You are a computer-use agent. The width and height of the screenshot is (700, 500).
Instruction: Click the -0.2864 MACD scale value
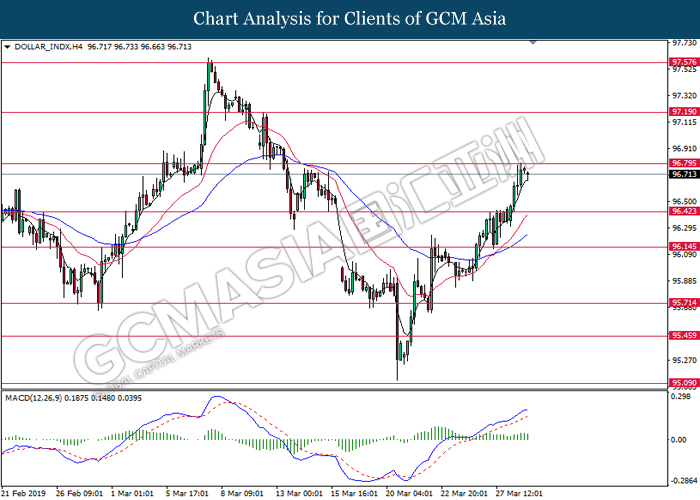pos(684,480)
